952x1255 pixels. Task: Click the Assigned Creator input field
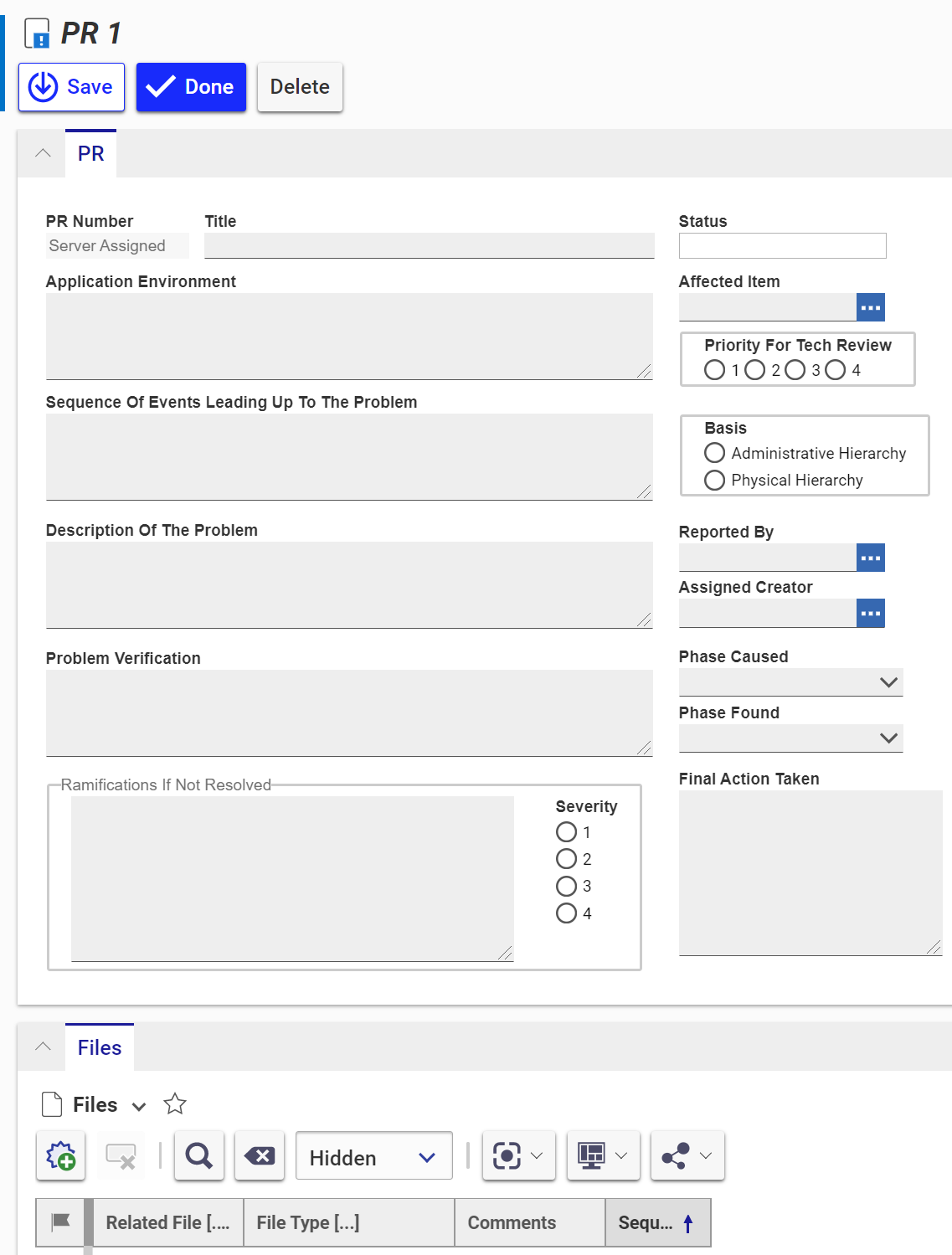768,613
